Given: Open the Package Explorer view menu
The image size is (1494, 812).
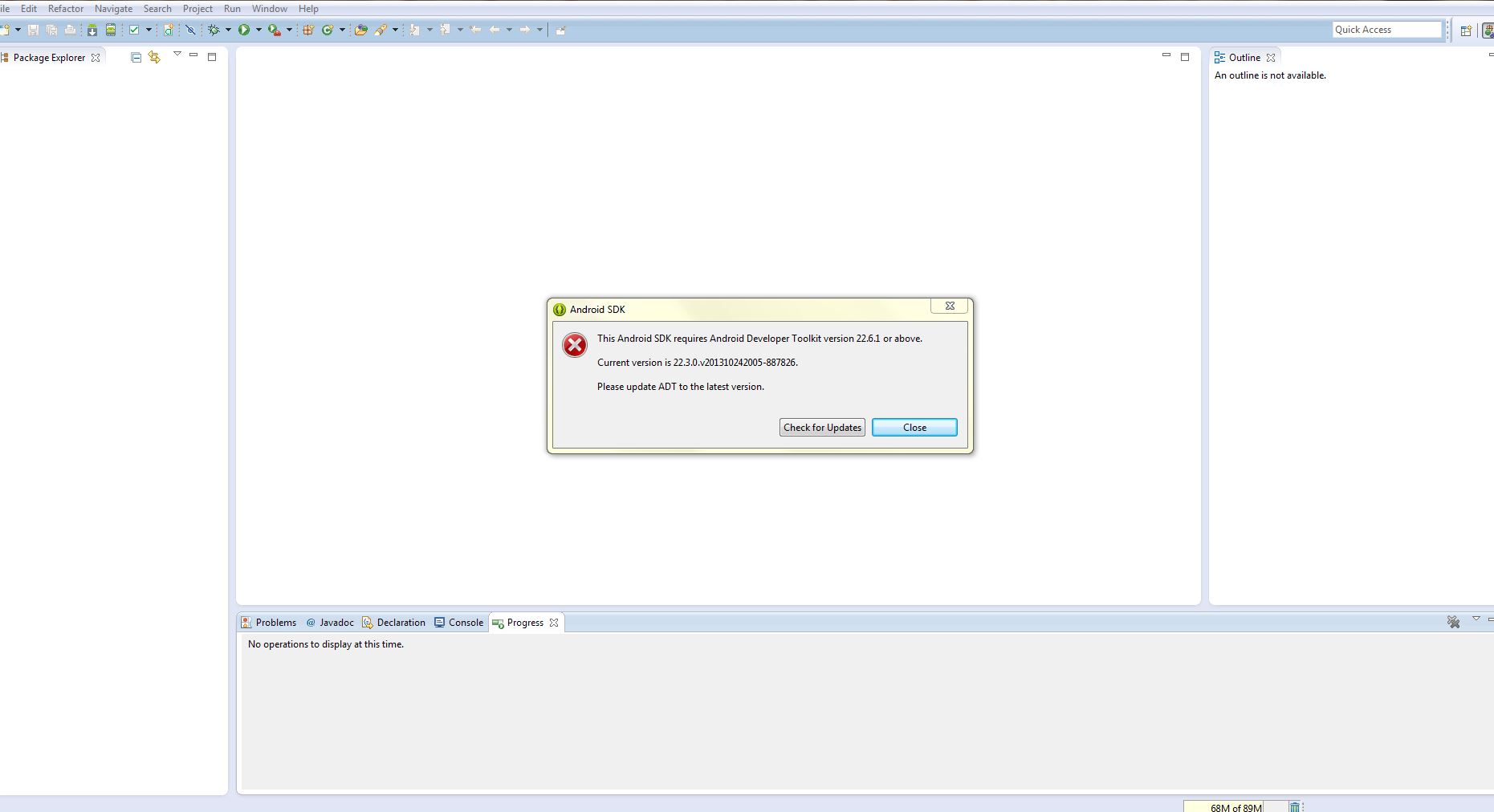Looking at the screenshot, I should [177, 55].
